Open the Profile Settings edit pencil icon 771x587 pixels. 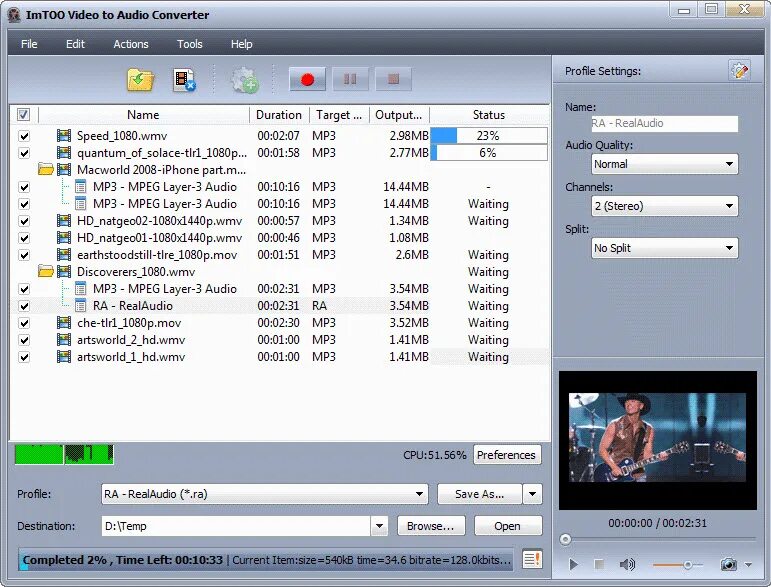[739, 71]
